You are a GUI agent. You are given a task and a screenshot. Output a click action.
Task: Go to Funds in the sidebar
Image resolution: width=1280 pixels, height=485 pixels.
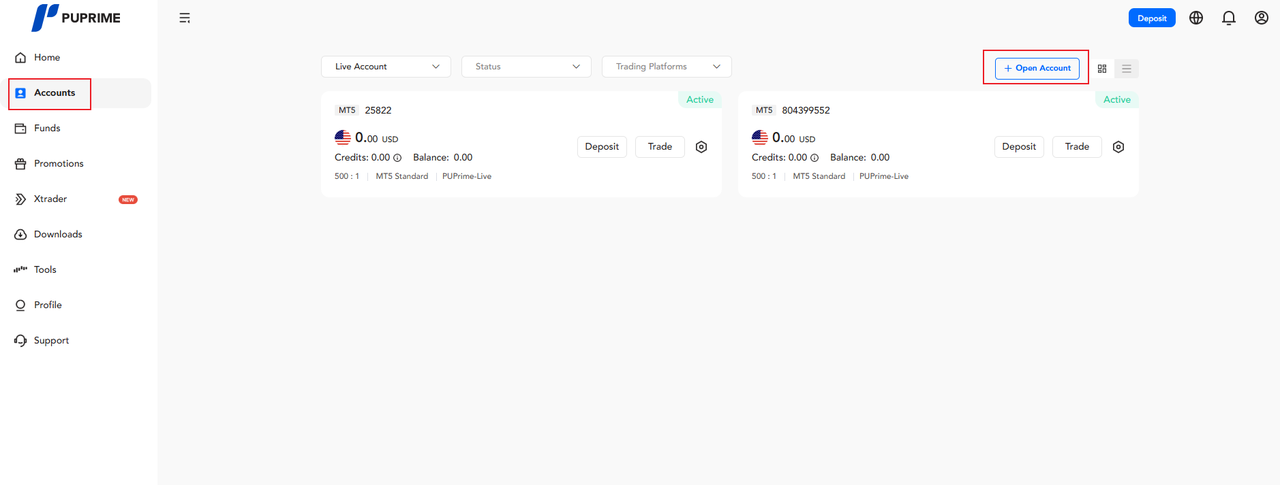(x=47, y=128)
